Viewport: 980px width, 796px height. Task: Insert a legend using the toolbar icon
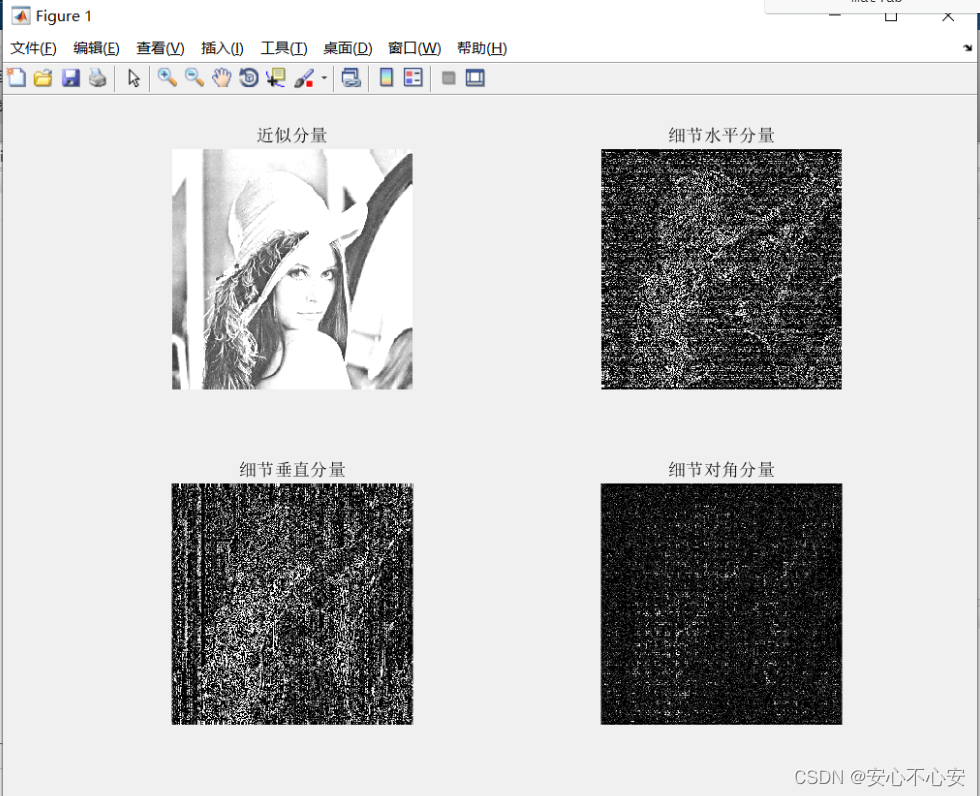[x=413, y=78]
